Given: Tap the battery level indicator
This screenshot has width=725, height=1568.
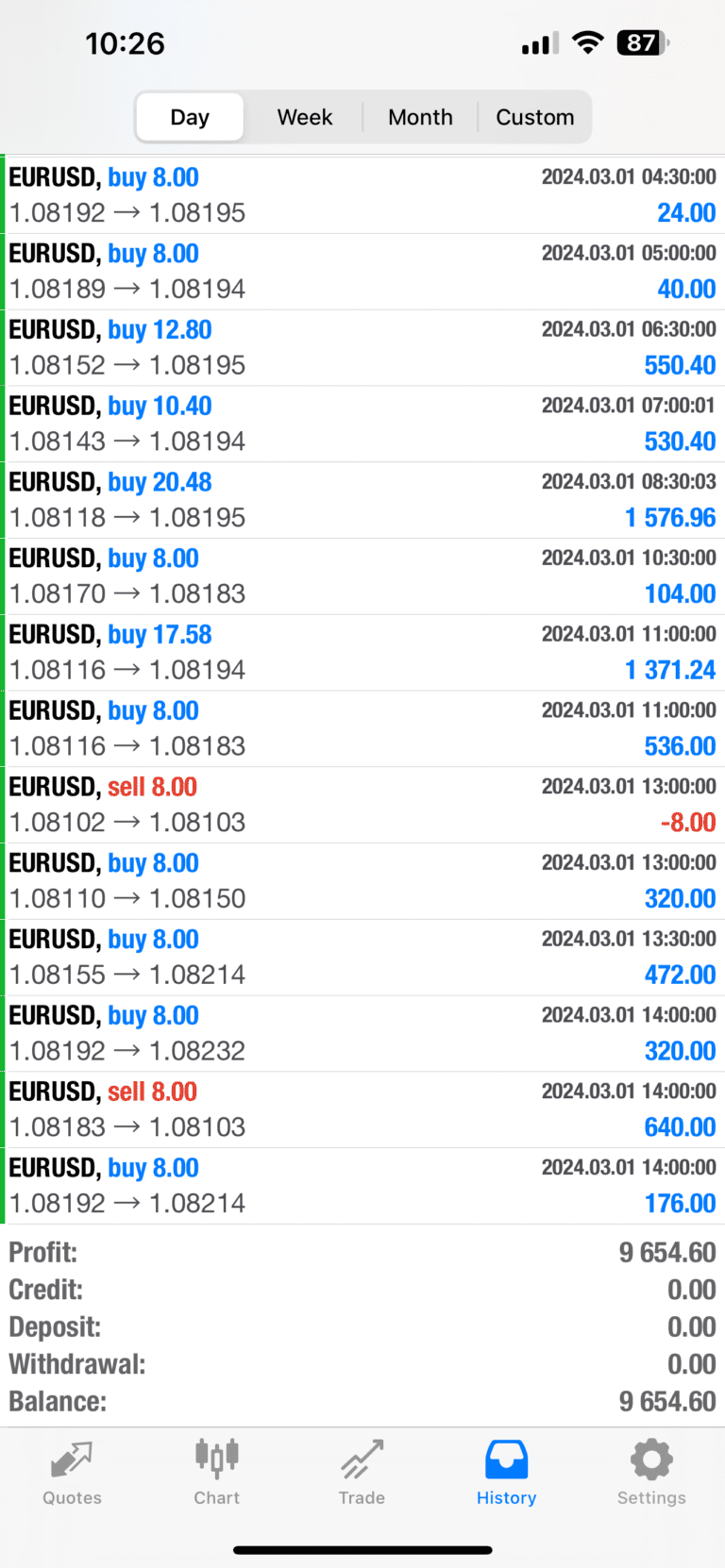Looking at the screenshot, I should (642, 42).
